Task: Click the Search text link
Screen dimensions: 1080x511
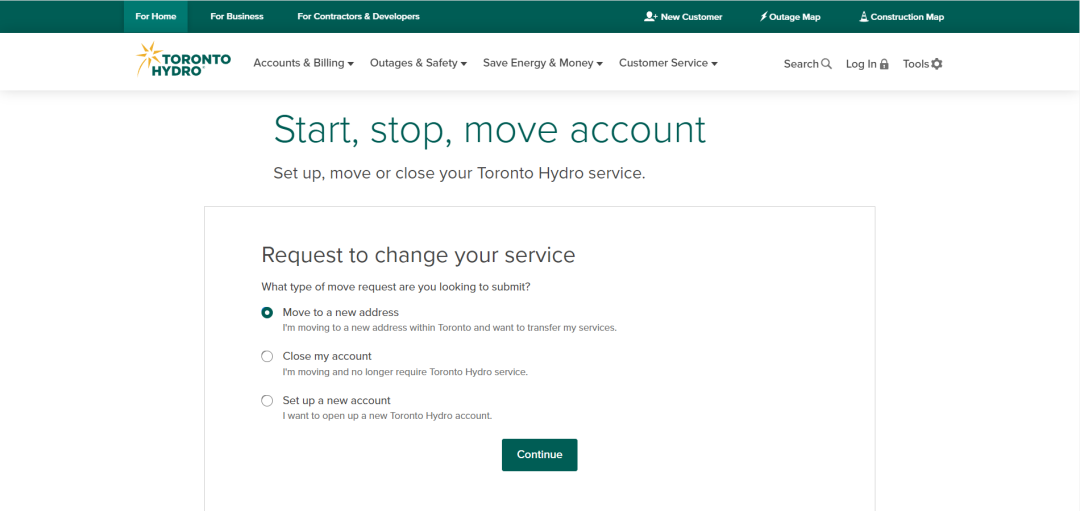Action: (x=801, y=64)
